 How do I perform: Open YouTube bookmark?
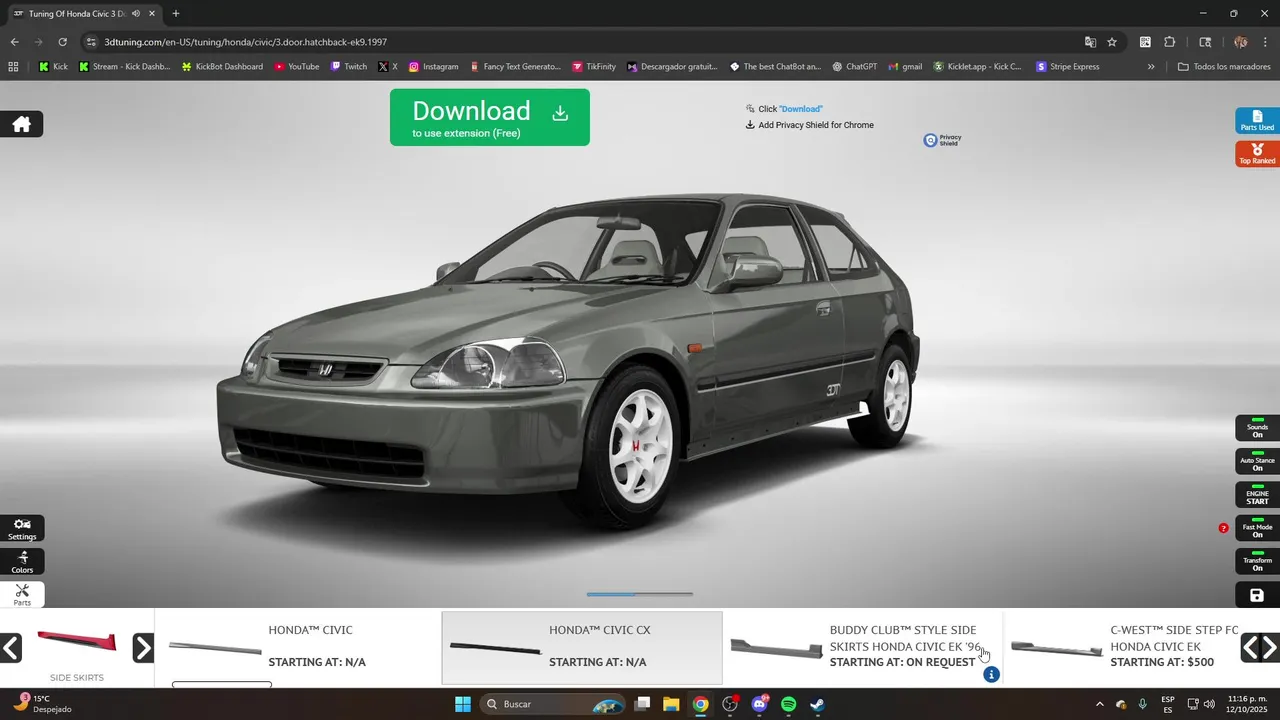click(x=296, y=67)
